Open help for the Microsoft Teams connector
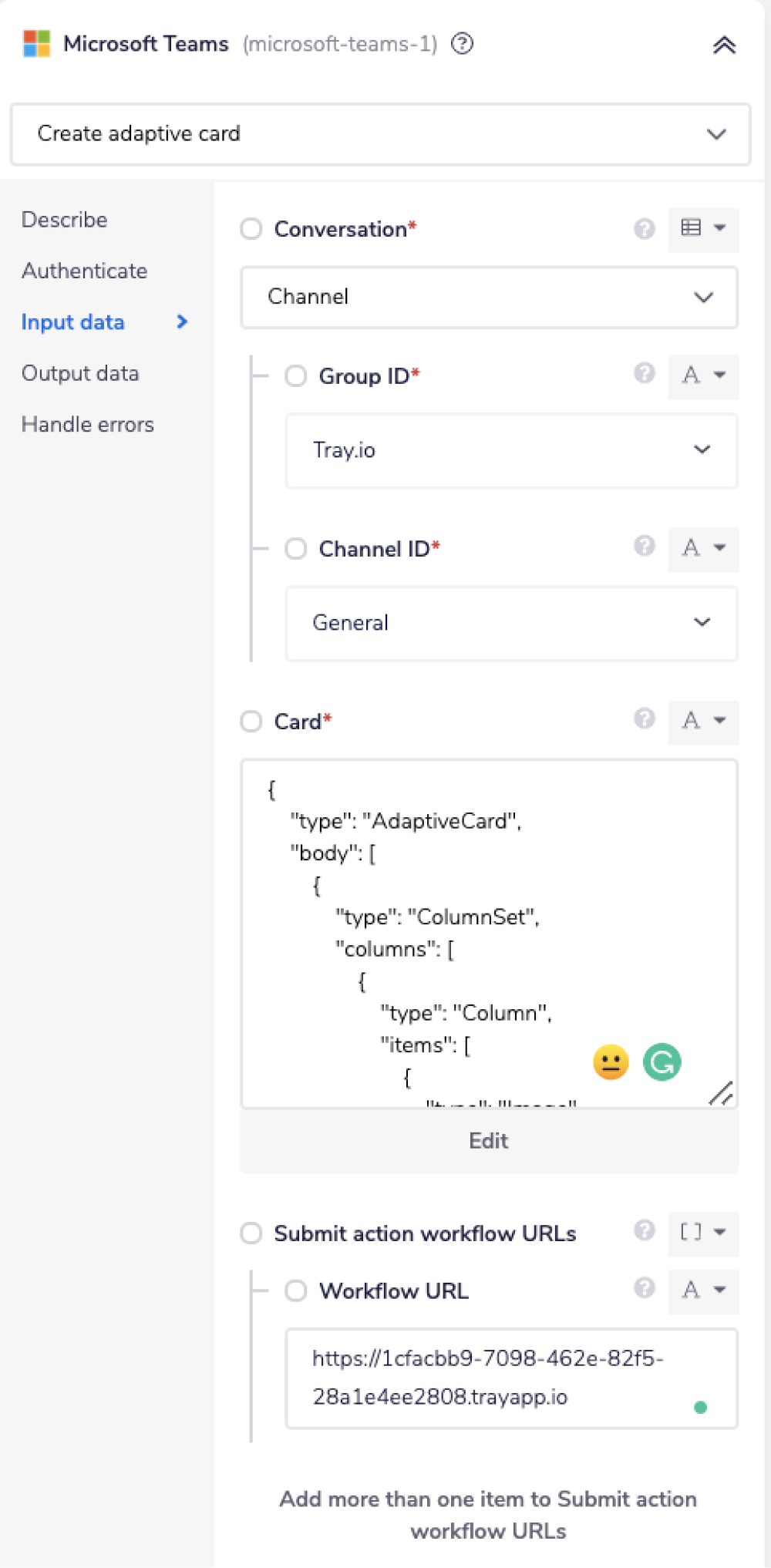Image resolution: width=771 pixels, height=1568 pixels. tap(460, 45)
